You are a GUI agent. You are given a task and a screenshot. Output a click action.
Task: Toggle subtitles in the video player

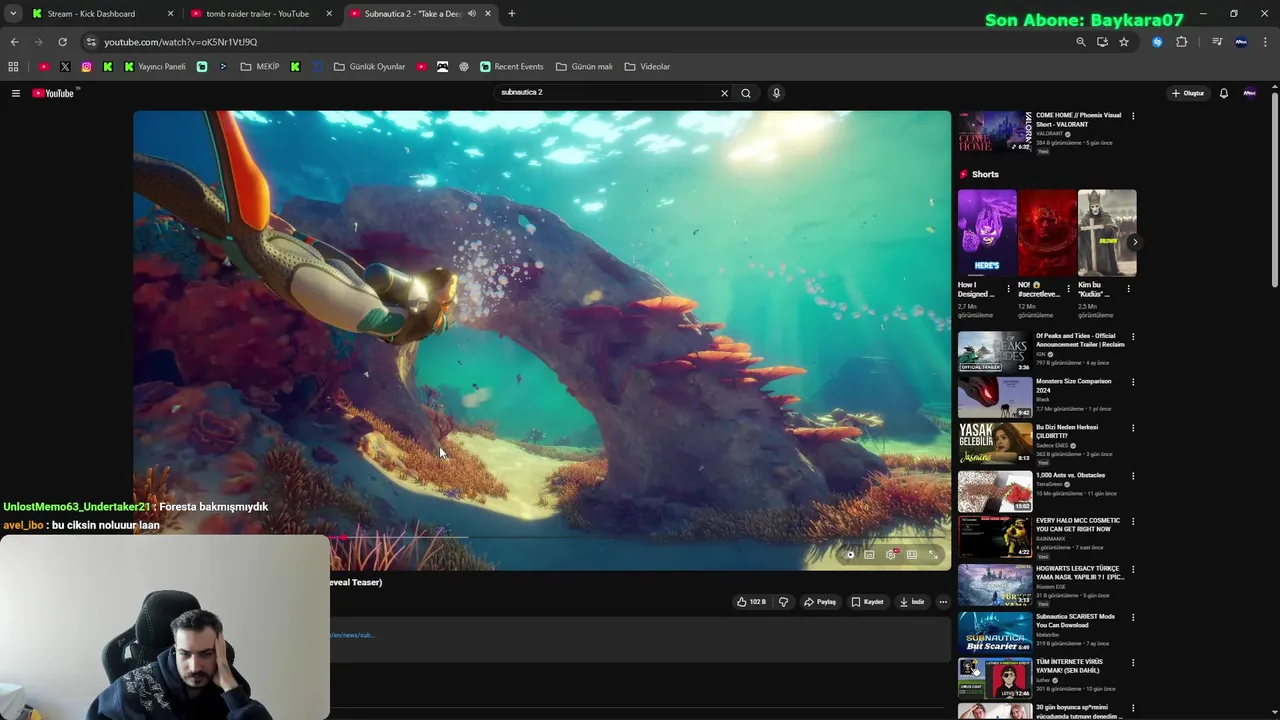[870, 555]
